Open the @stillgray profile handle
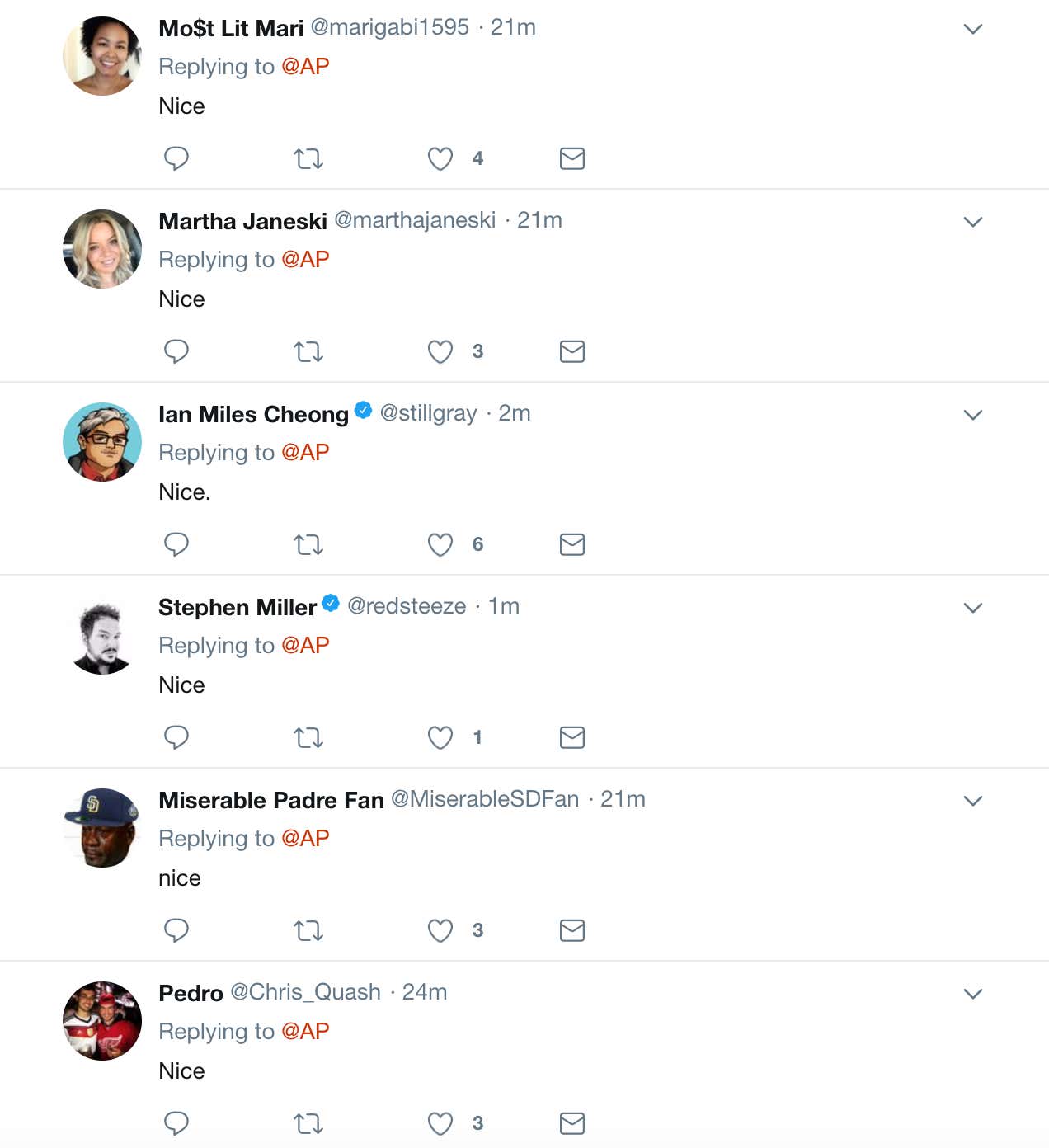The width and height of the screenshot is (1049, 1148). pyautogui.click(x=428, y=413)
